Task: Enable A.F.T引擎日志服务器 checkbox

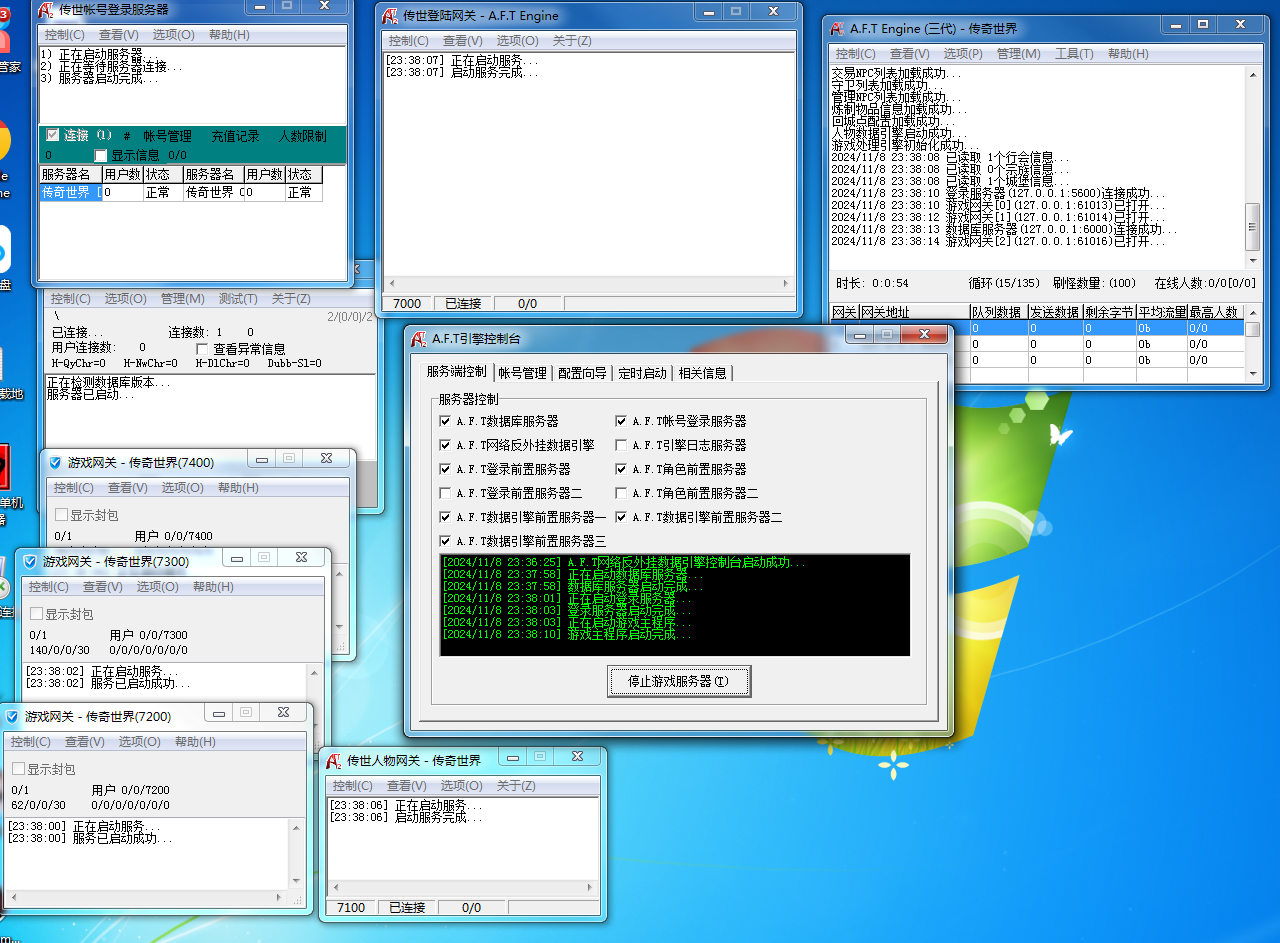Action: click(621, 445)
